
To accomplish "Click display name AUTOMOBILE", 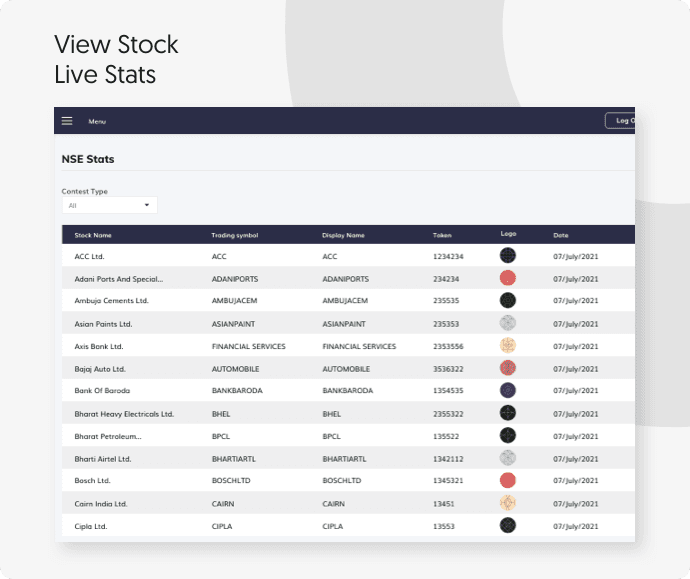I will (346, 369).
